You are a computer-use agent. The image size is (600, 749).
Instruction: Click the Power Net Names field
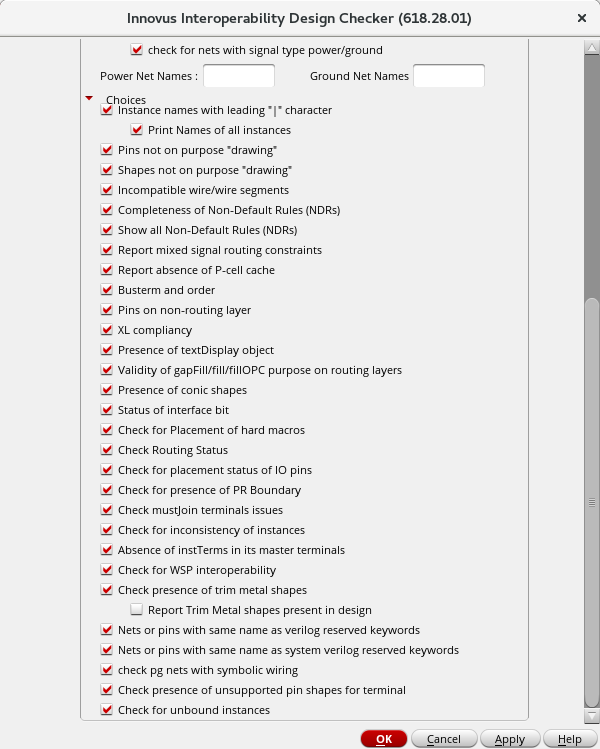click(239, 76)
